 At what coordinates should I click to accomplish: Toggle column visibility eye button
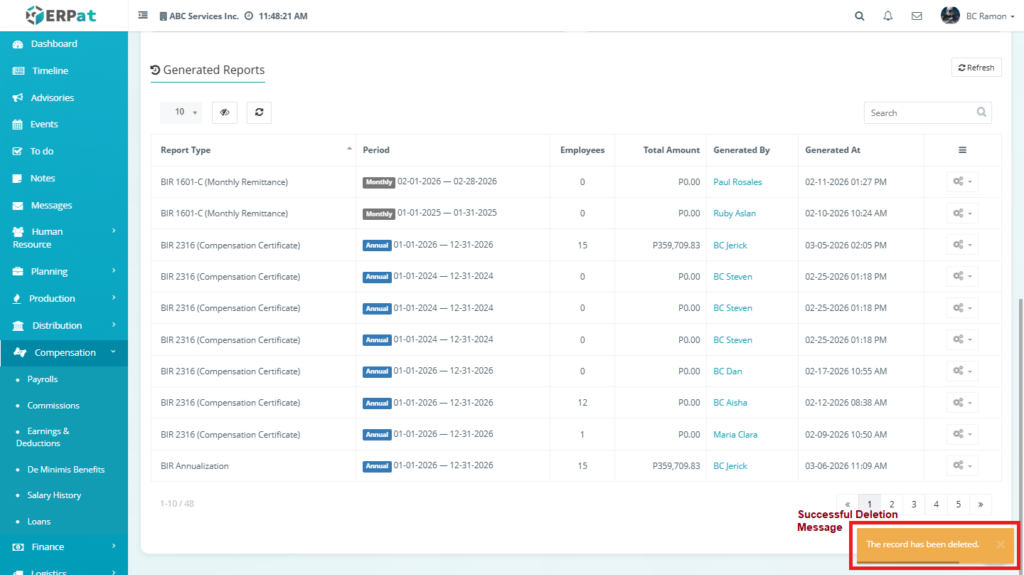pyautogui.click(x=224, y=113)
